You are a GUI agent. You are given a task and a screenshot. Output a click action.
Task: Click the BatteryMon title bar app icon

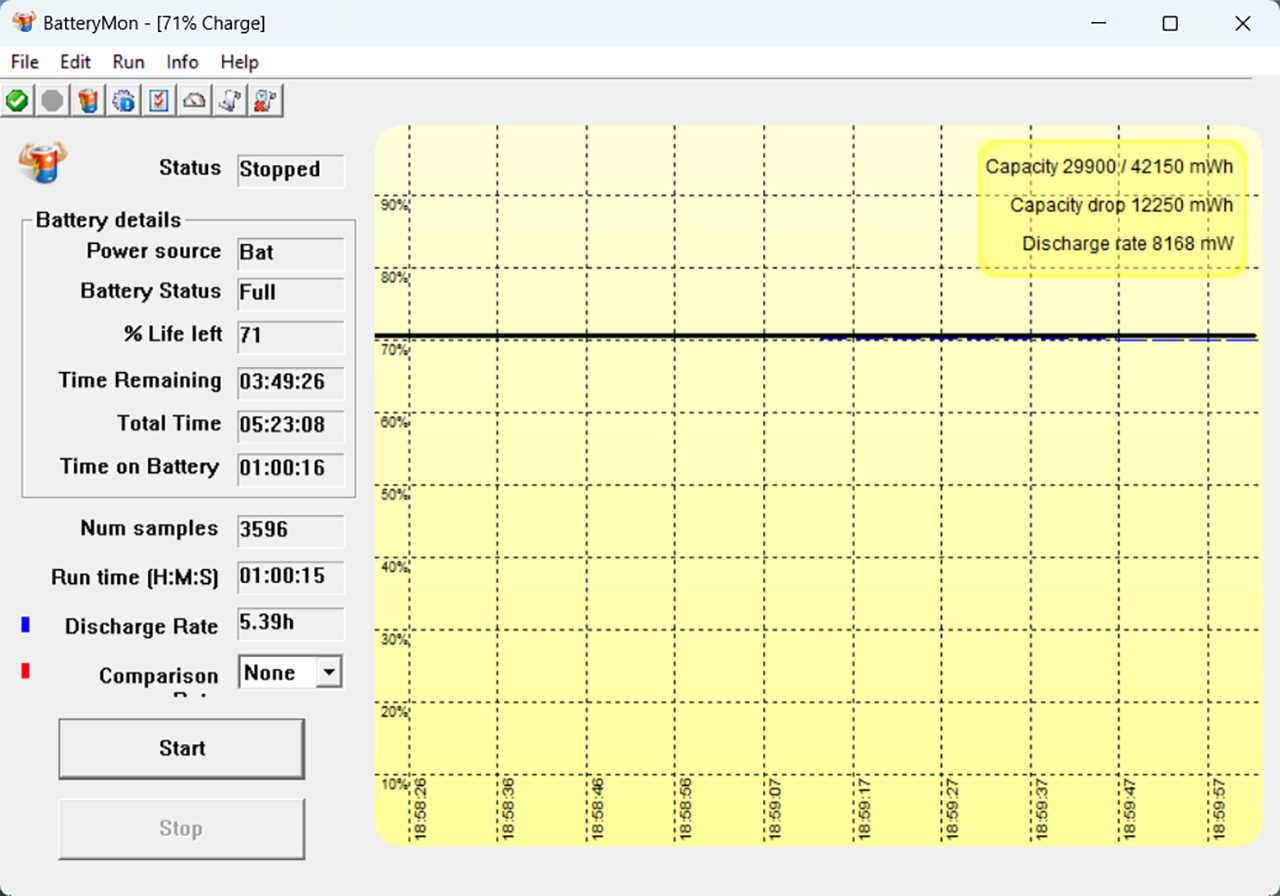24,22
